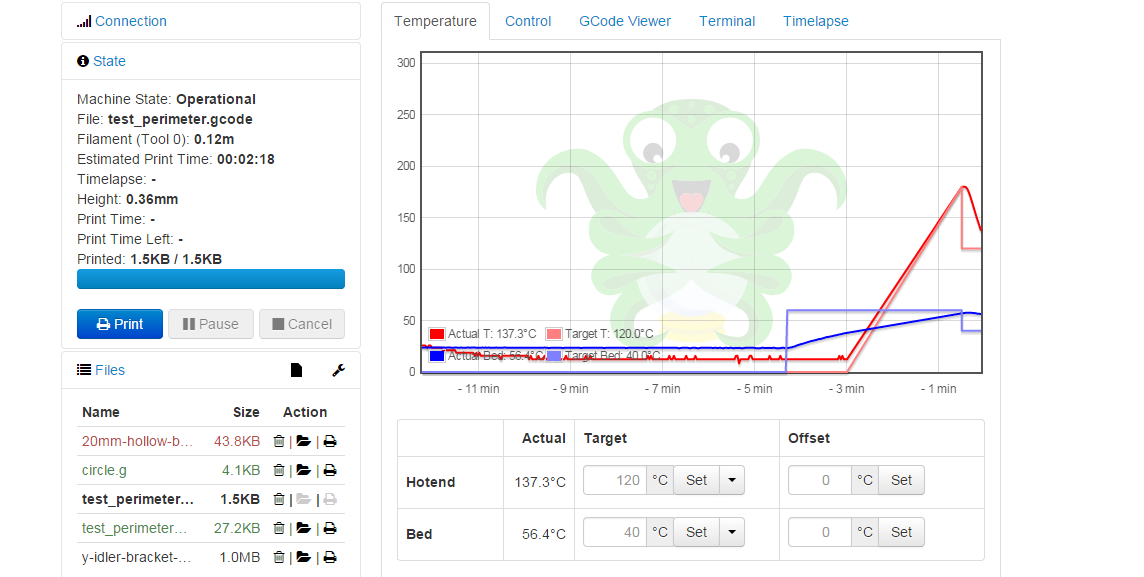Switch to the Control tab
Screen dimensions: 1144x577
(528, 21)
